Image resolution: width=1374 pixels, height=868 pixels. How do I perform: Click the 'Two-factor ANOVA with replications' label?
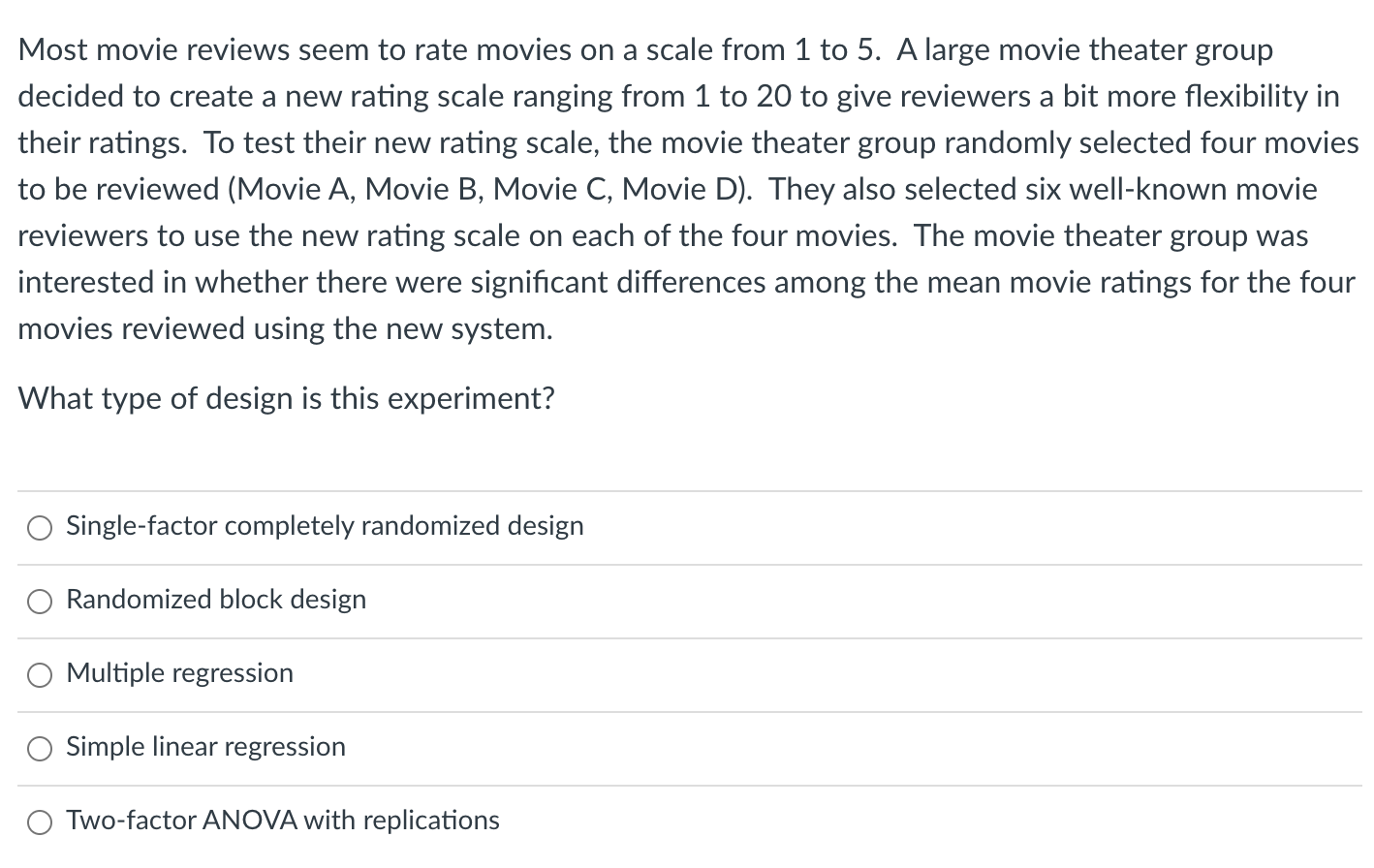click(283, 820)
